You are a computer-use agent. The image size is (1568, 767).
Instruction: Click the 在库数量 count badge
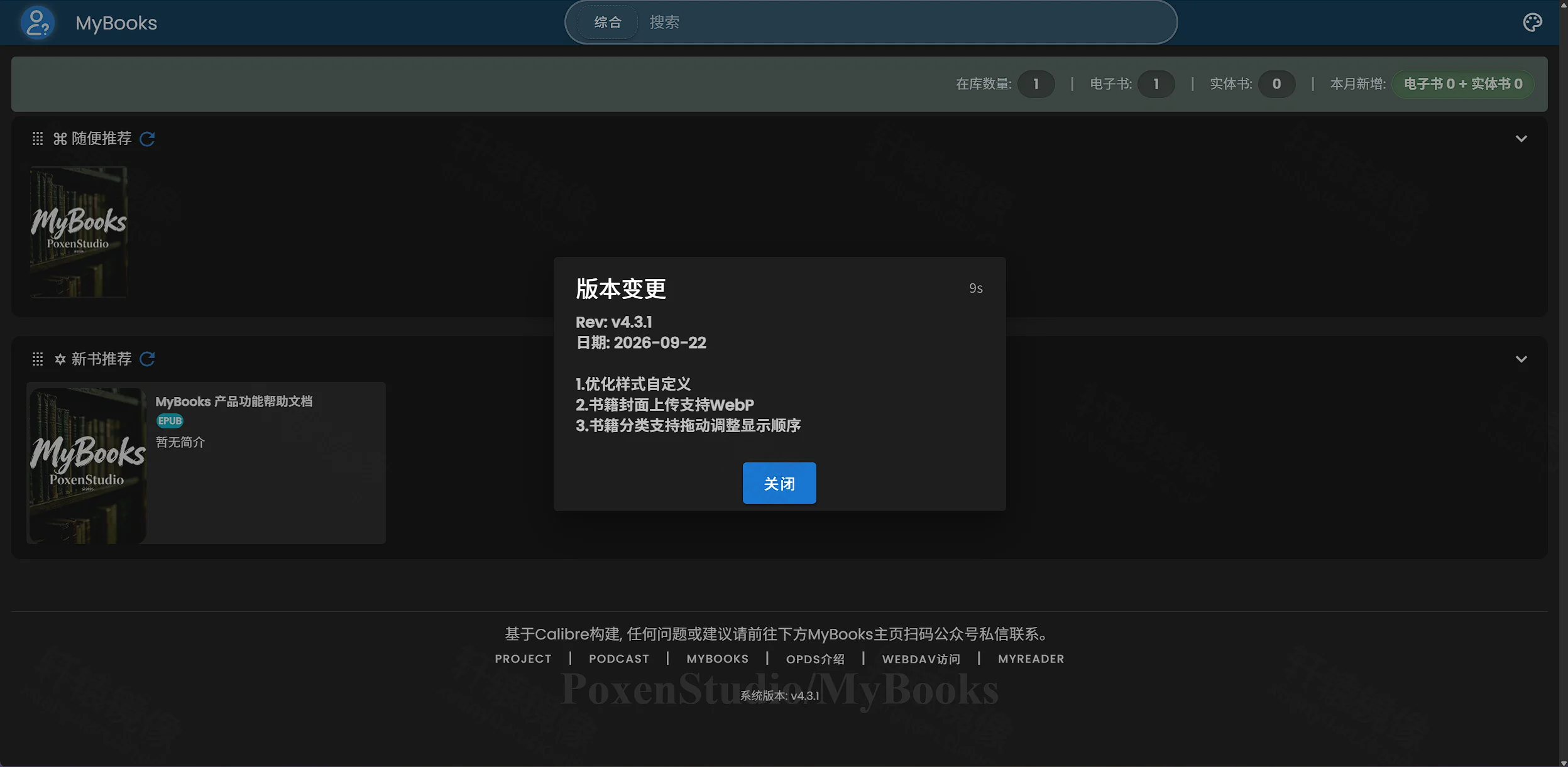(1036, 84)
